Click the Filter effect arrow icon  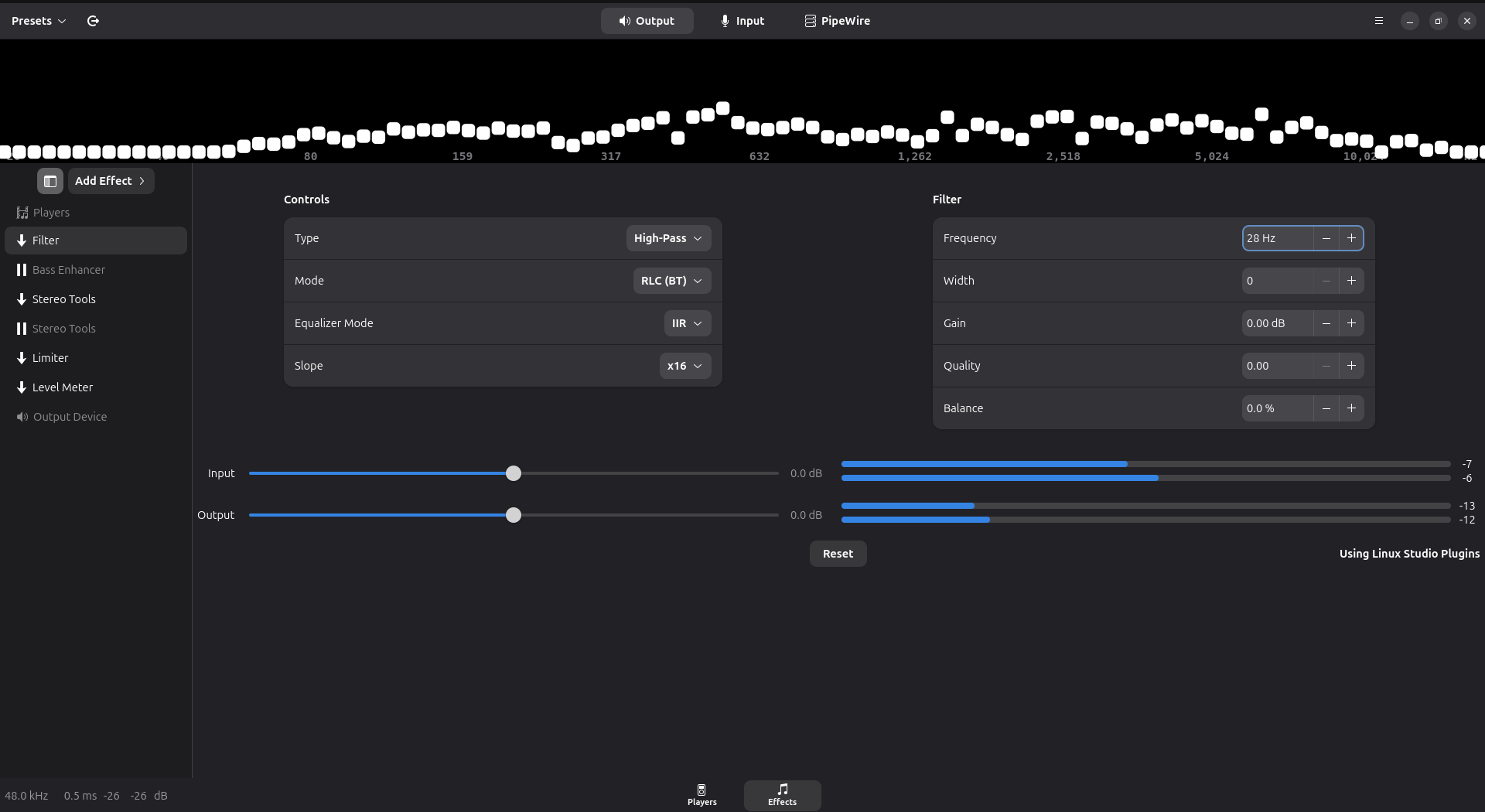coord(22,241)
